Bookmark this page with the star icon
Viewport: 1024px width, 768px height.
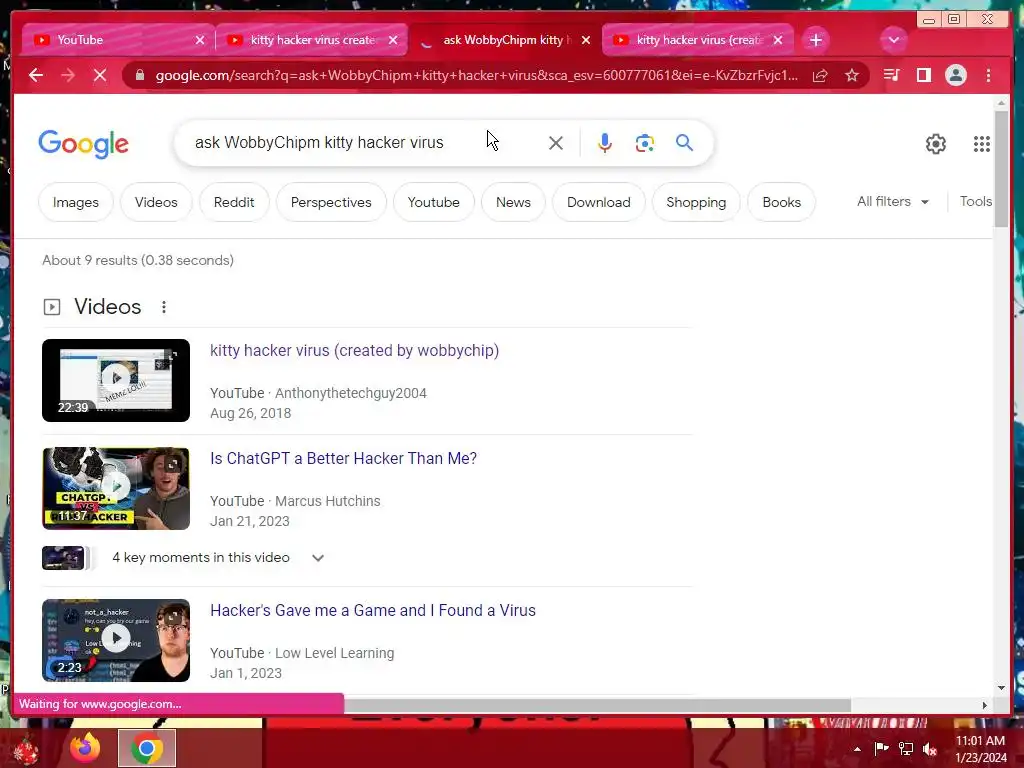852,76
